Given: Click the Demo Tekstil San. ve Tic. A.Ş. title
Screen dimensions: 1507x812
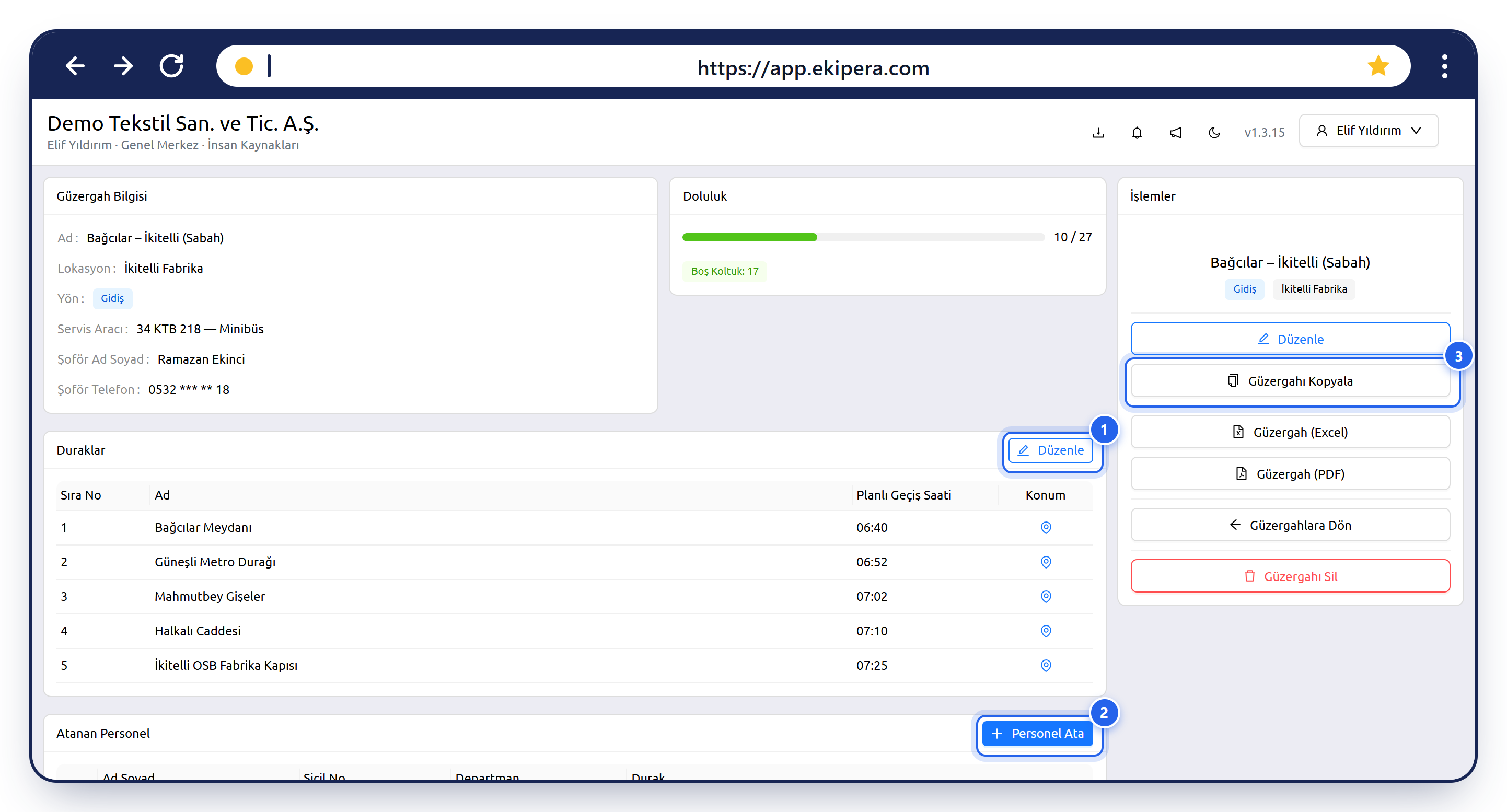Looking at the screenshot, I should click(183, 123).
